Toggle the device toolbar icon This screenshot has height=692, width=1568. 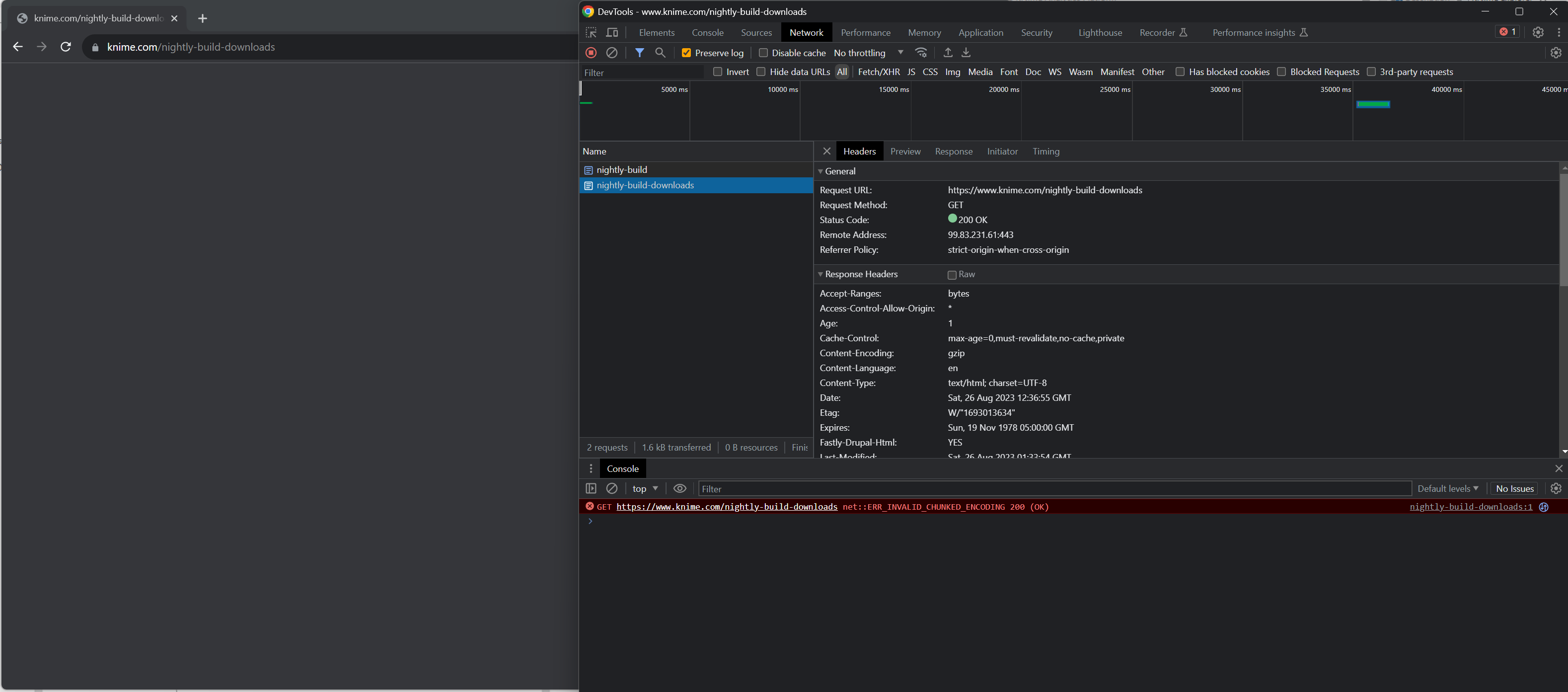(612, 32)
